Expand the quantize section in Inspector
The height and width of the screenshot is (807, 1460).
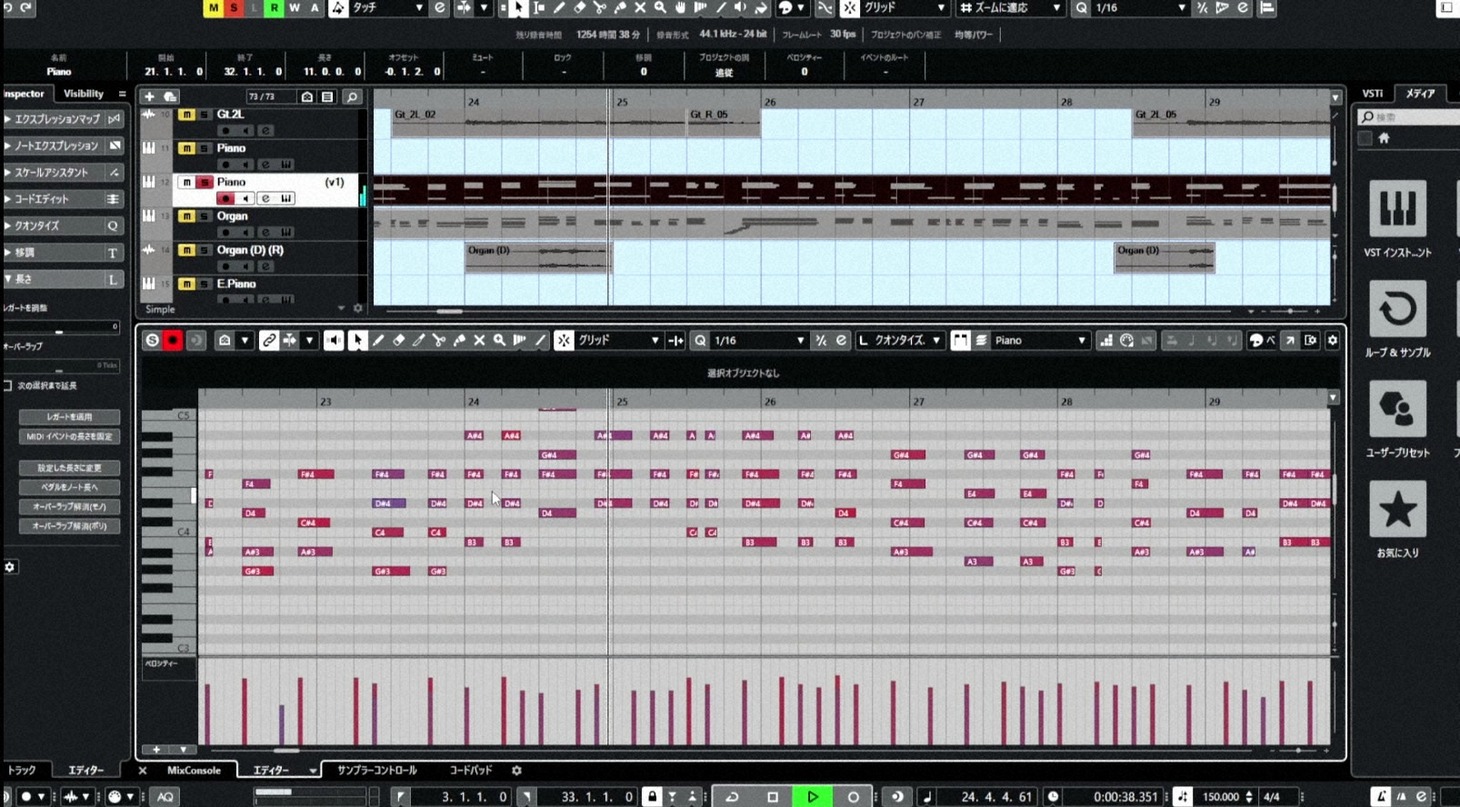pyautogui.click(x=60, y=226)
